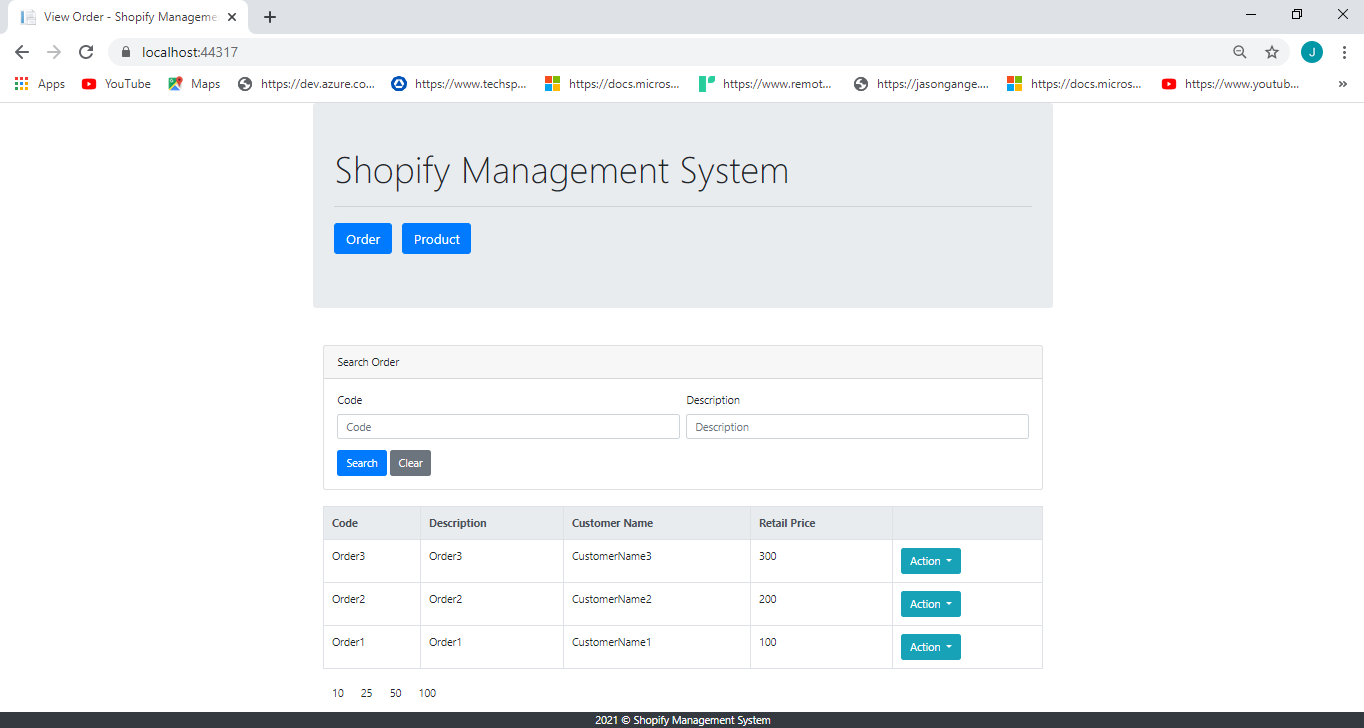Screen dimensions: 1364x728
Task: Click the retail price 200 cell
Action: (x=821, y=604)
